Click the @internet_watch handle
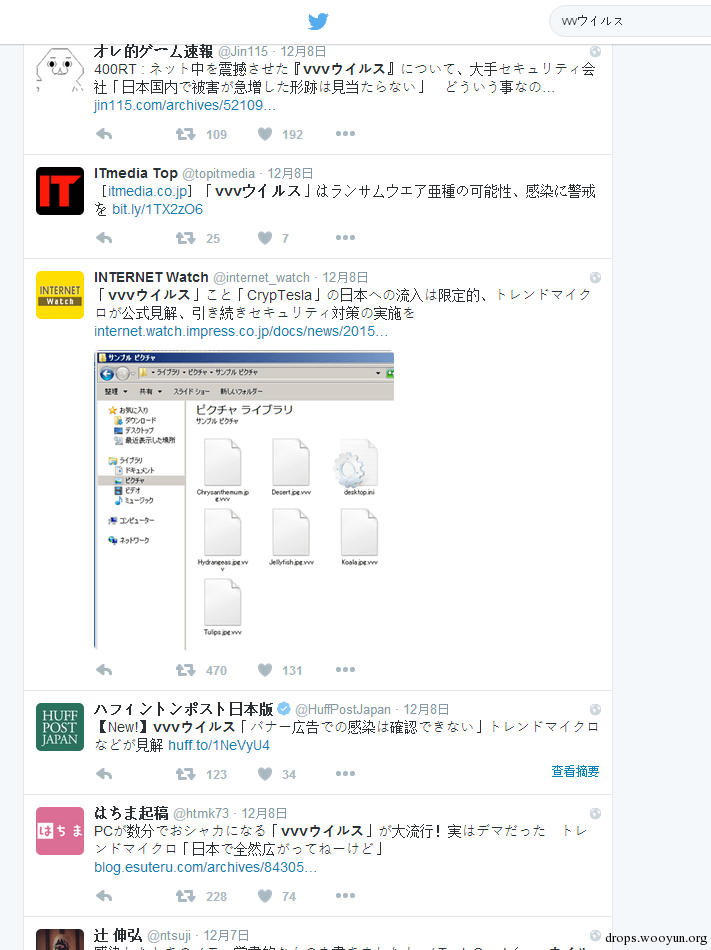711x950 pixels. click(262, 278)
